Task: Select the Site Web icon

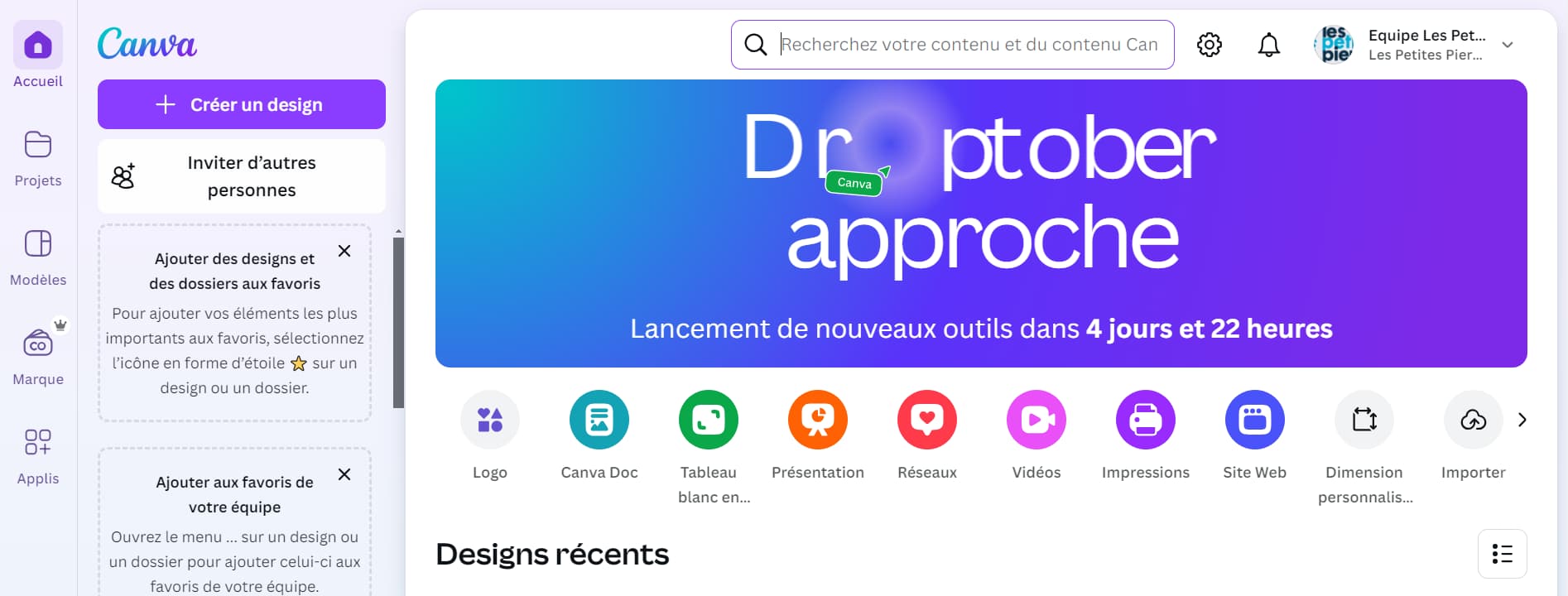Action: tap(1255, 420)
